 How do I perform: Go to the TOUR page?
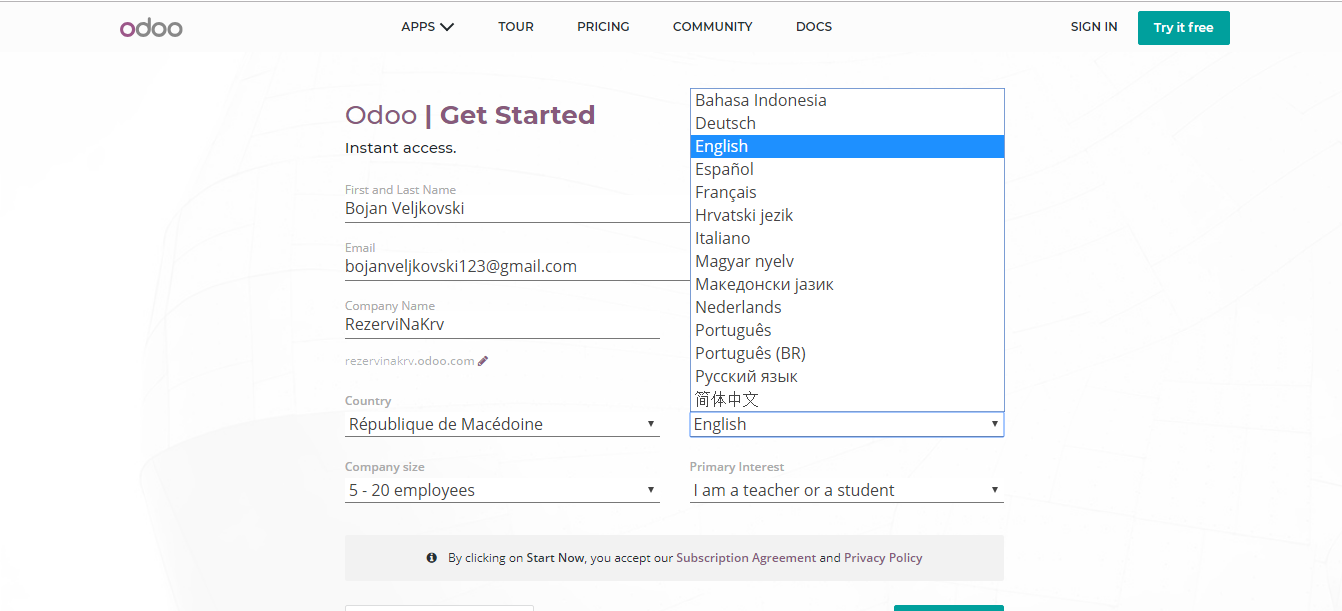coord(516,27)
